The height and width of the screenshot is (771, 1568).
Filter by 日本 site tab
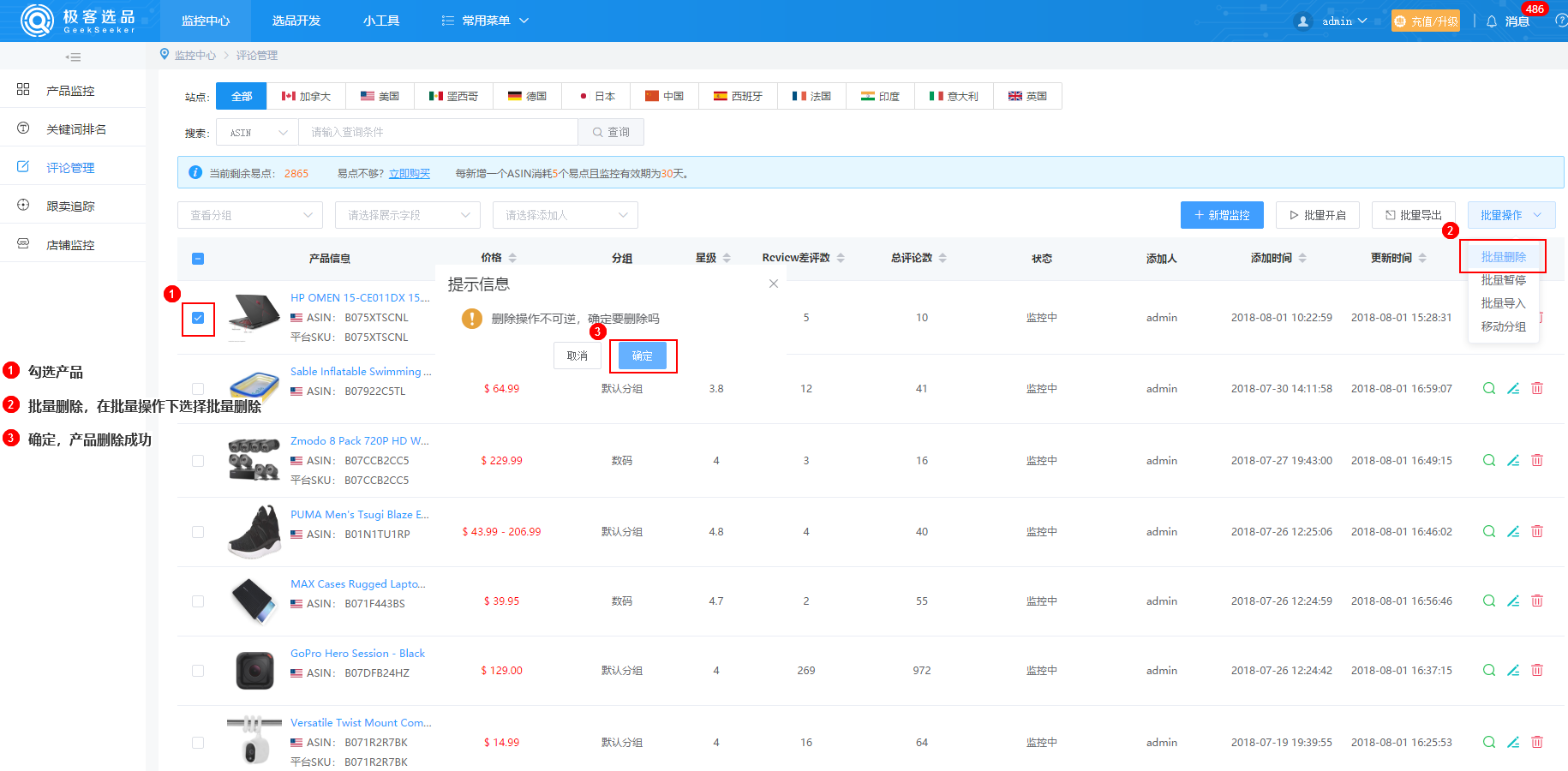tap(596, 96)
